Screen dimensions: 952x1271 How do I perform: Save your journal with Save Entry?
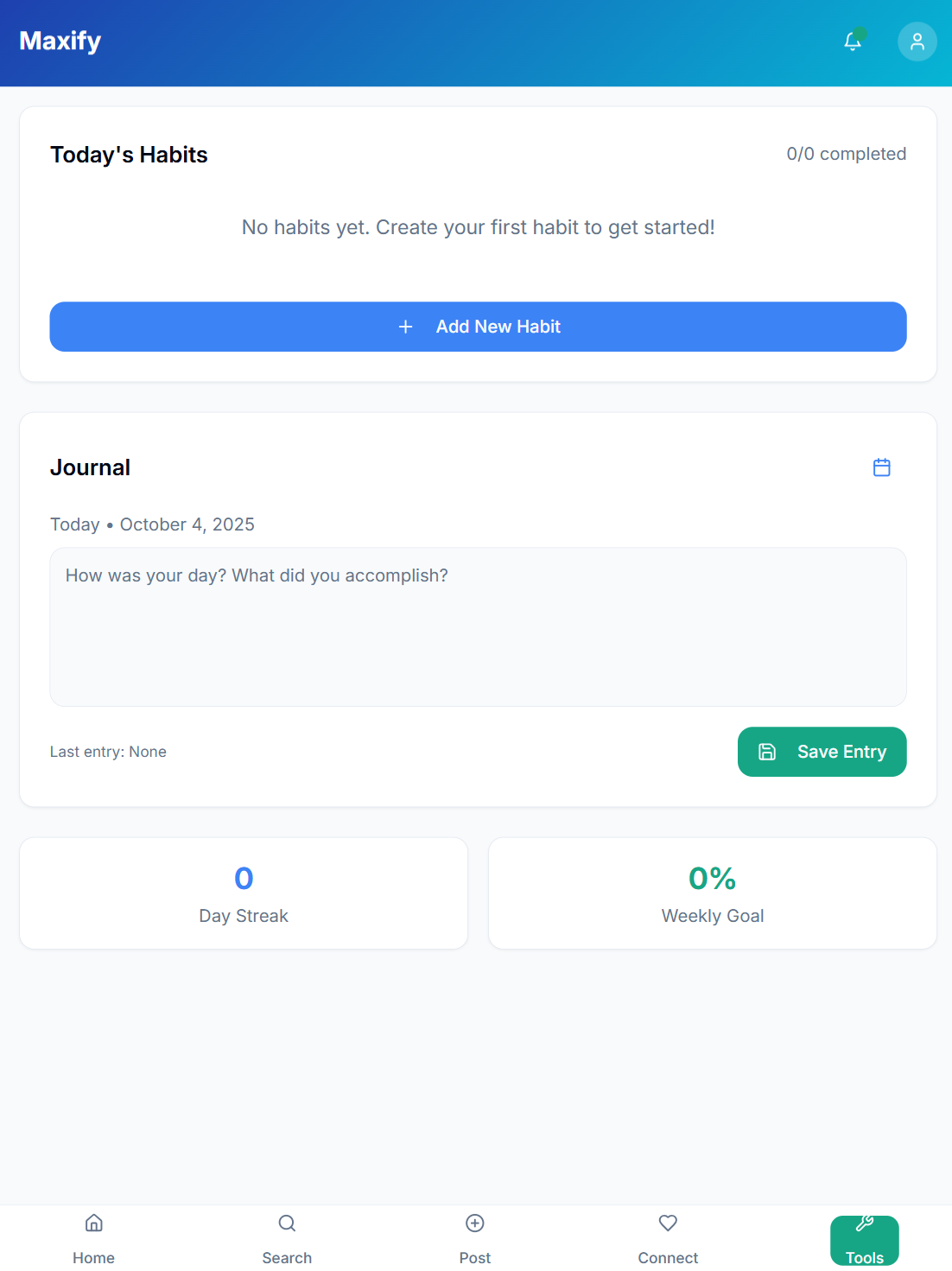822,752
